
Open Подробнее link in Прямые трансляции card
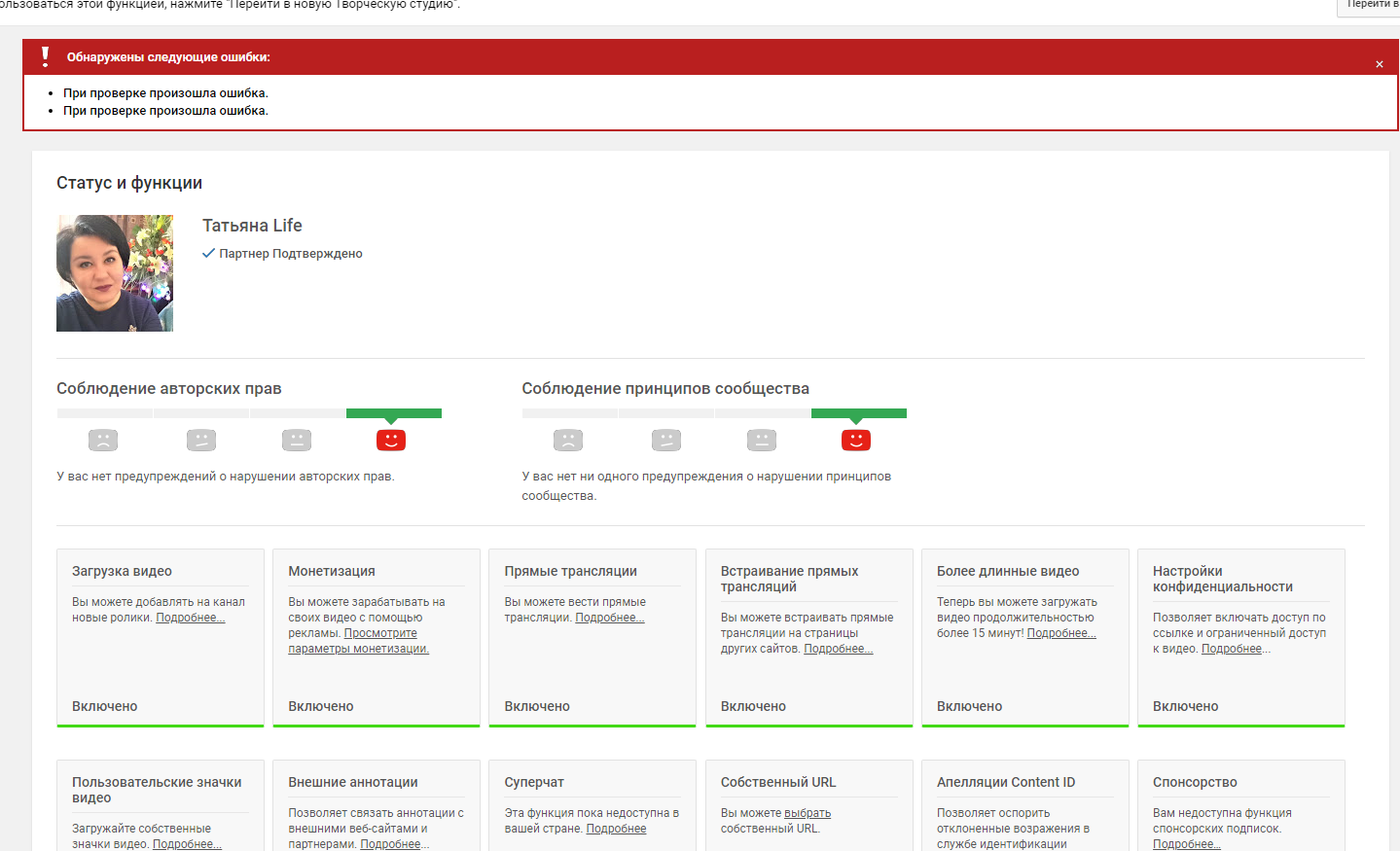610,618
